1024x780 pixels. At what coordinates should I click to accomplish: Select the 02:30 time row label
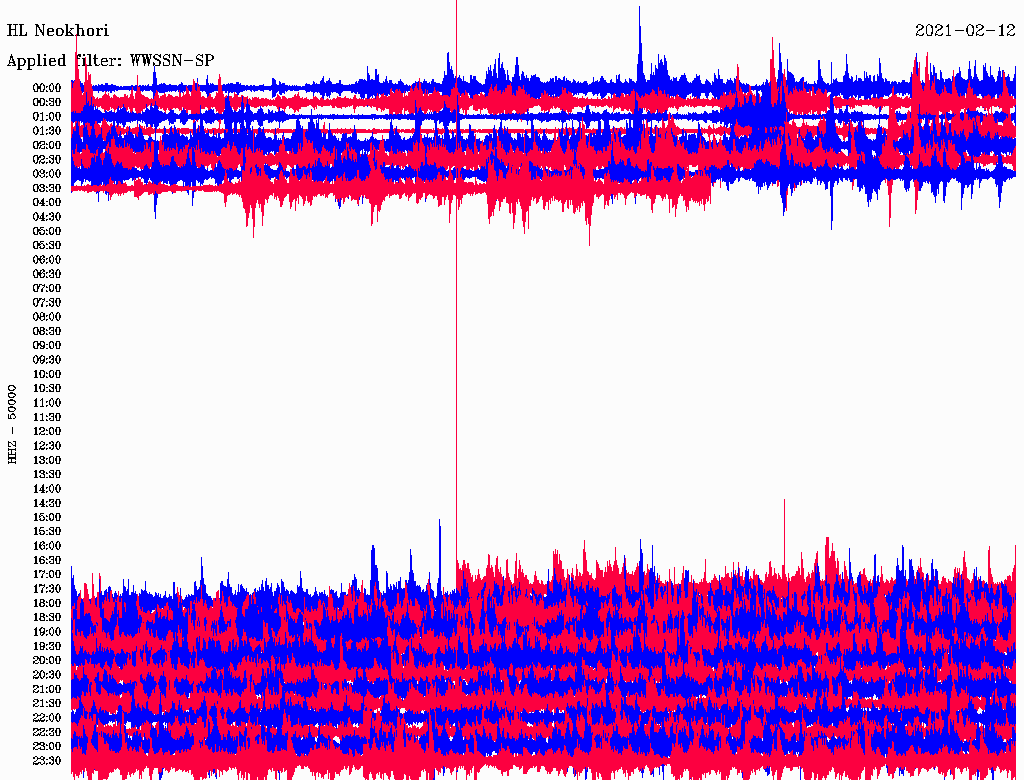[x=47, y=159]
